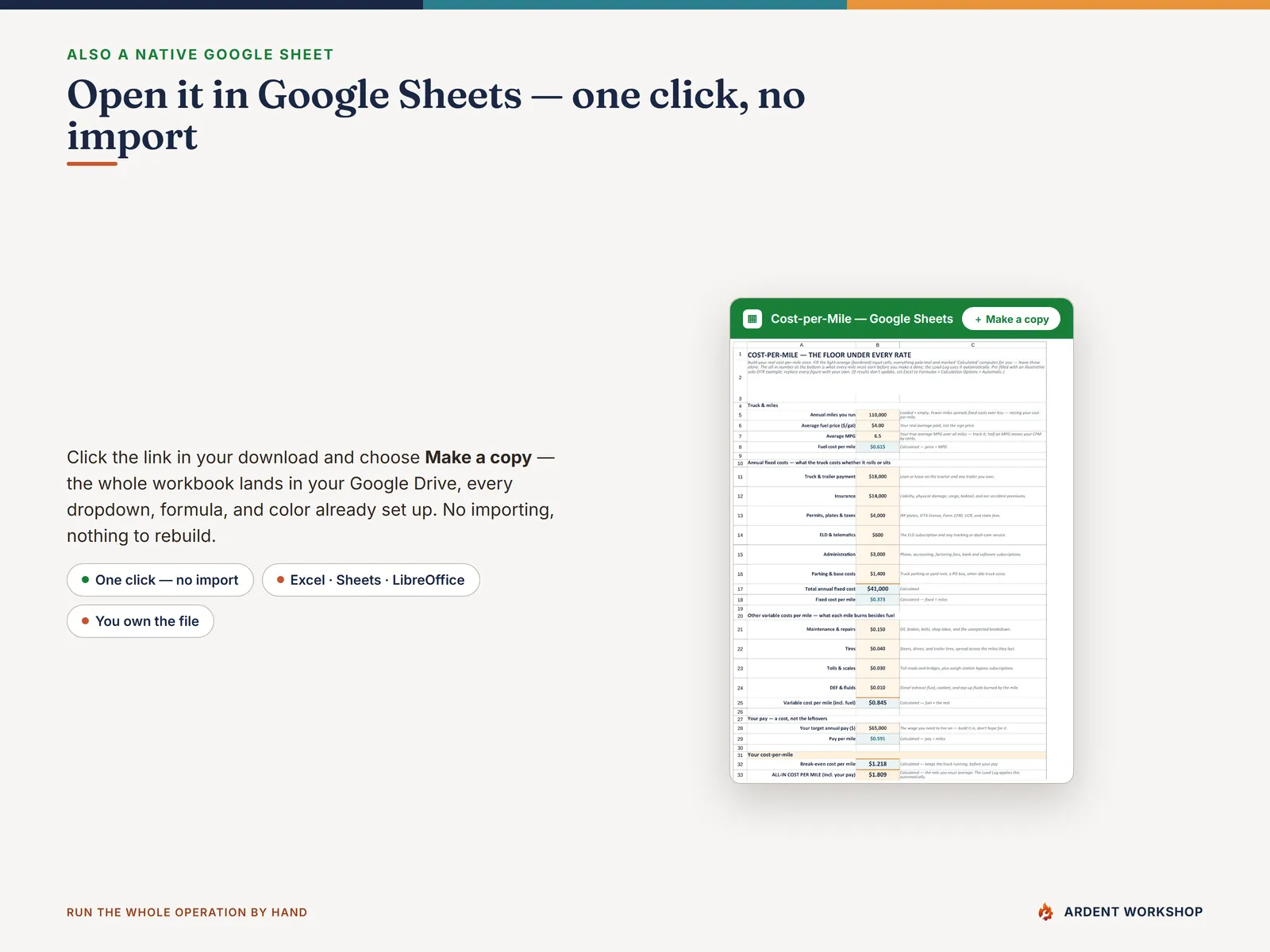Select the 'Average fuel price' value $4.00
The height and width of the screenshot is (952, 1270).
877,425
